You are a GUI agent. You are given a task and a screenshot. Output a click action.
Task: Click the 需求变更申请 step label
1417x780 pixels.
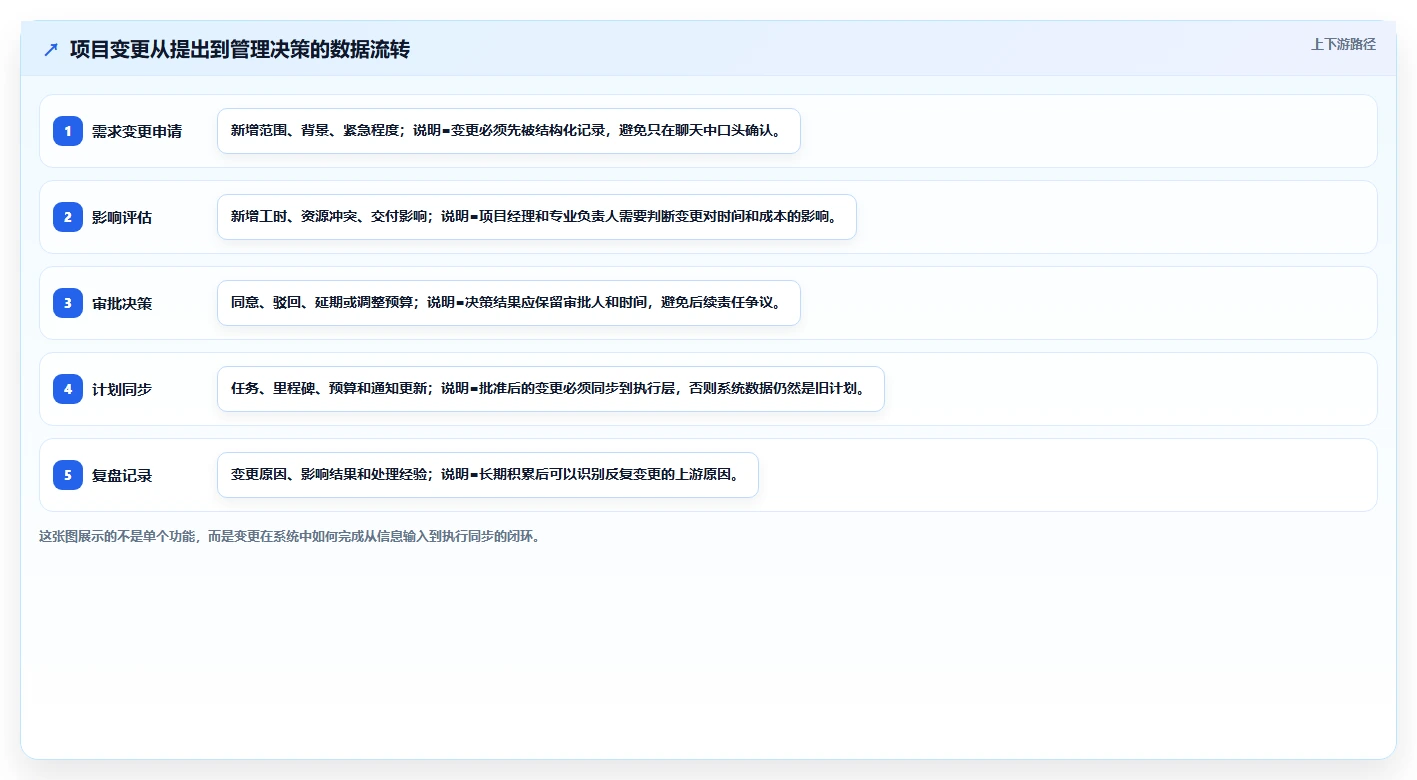(x=137, y=131)
